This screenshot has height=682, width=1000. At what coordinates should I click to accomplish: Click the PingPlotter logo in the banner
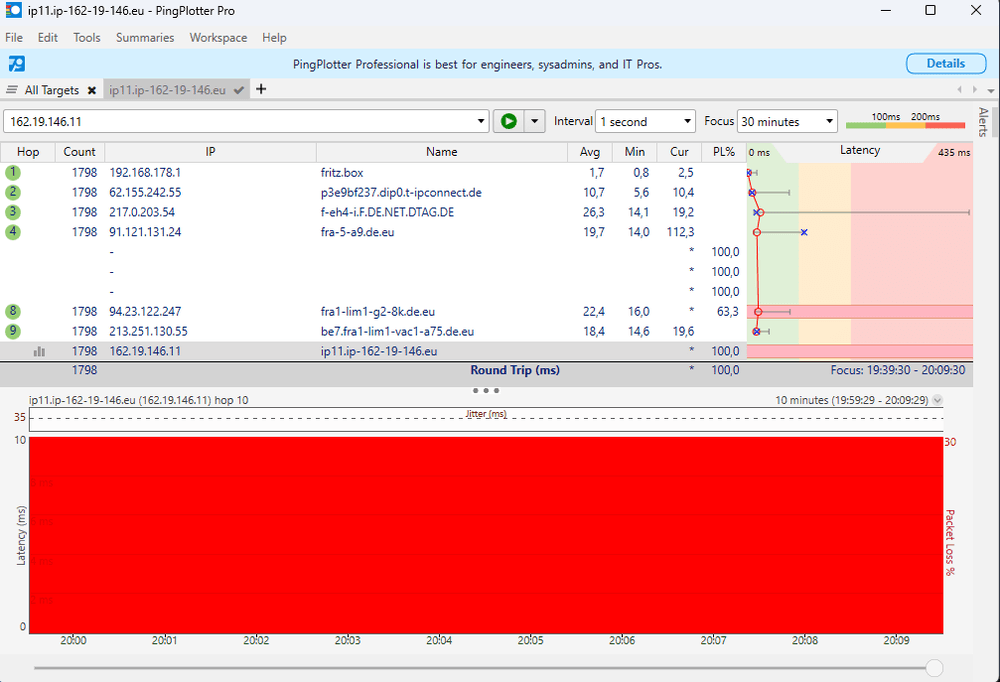pyautogui.click(x=17, y=64)
